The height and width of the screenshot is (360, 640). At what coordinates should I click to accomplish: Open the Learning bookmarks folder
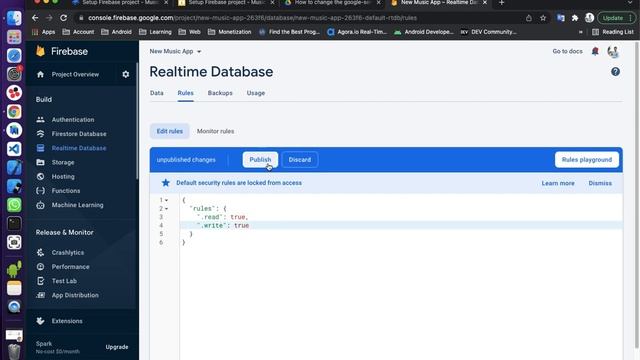click(x=156, y=32)
